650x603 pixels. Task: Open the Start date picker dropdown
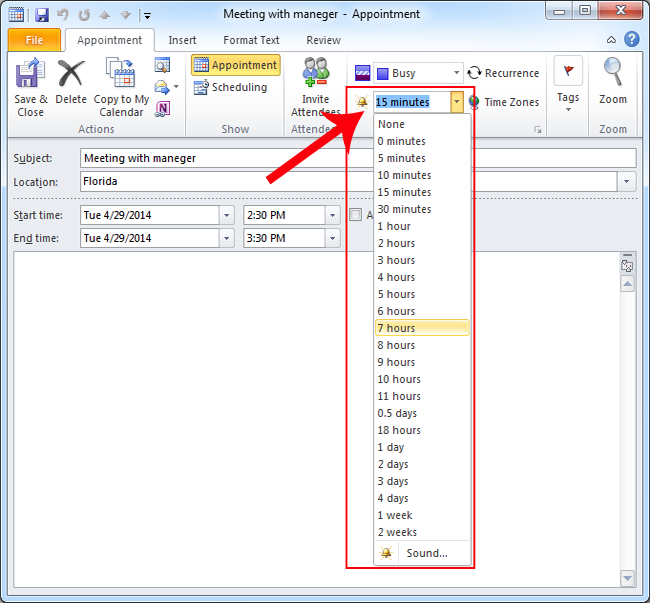click(x=226, y=215)
